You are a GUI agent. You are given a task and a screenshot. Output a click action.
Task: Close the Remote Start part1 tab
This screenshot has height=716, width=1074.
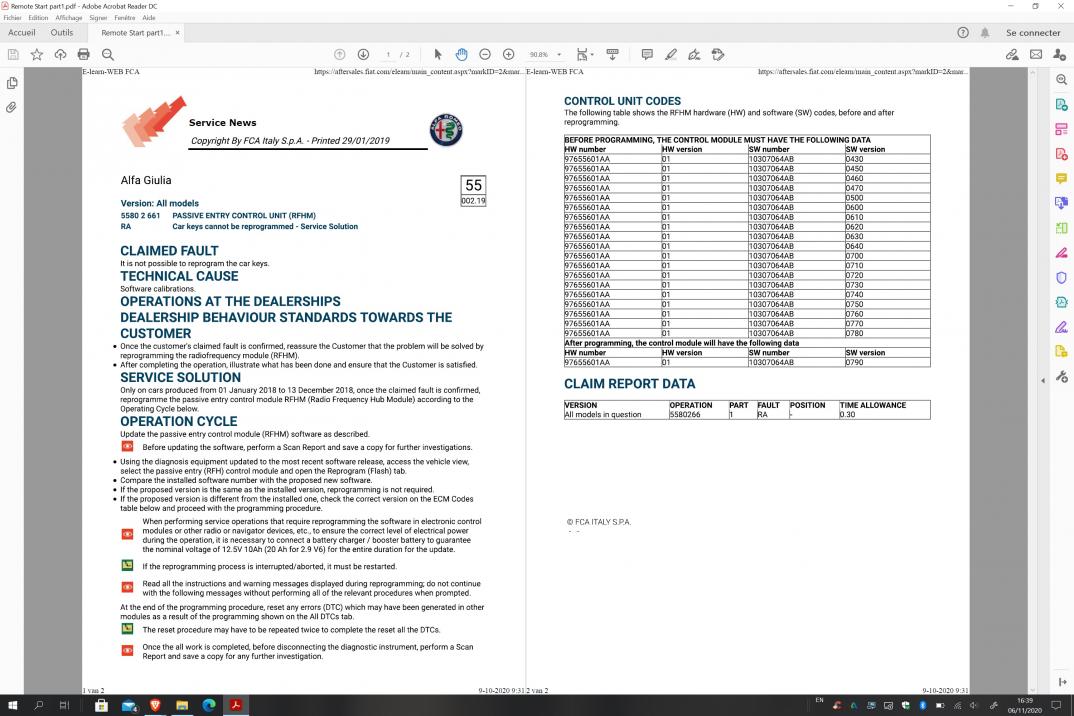tap(178, 33)
